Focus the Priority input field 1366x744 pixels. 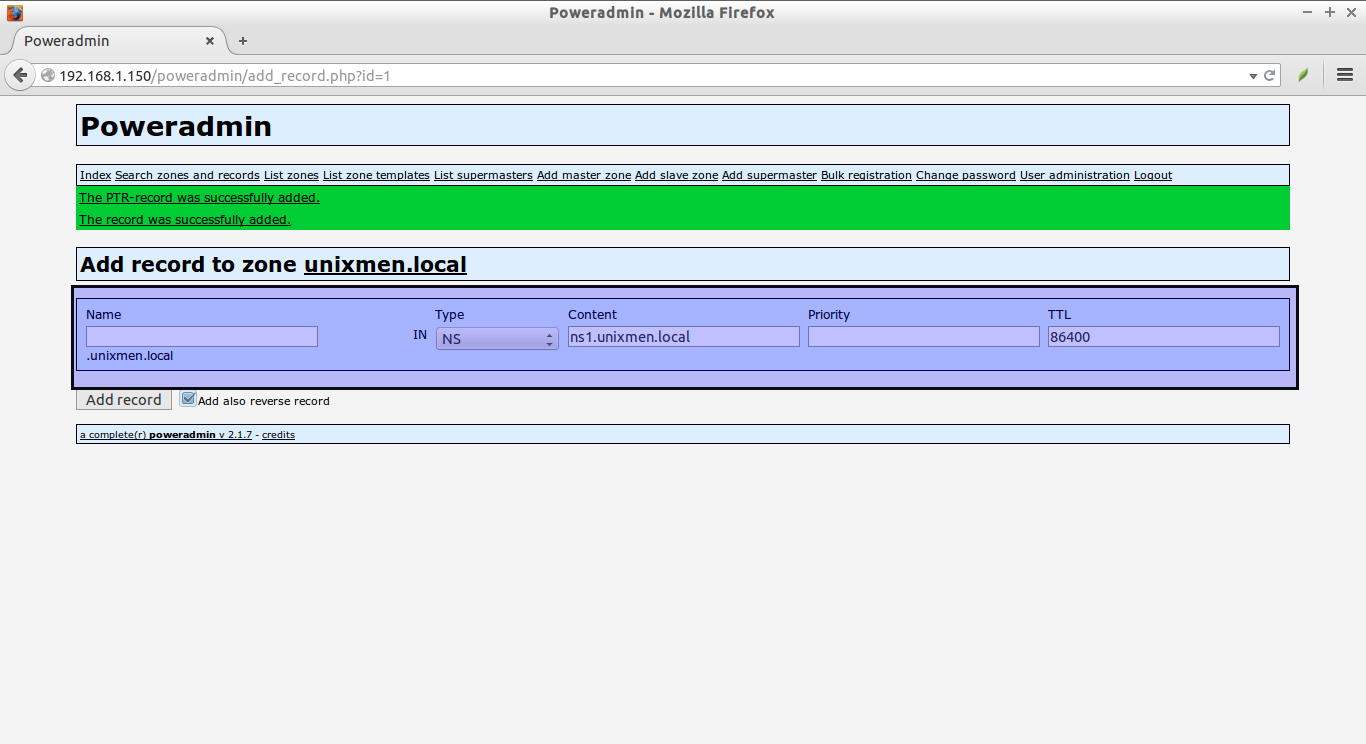coord(924,337)
